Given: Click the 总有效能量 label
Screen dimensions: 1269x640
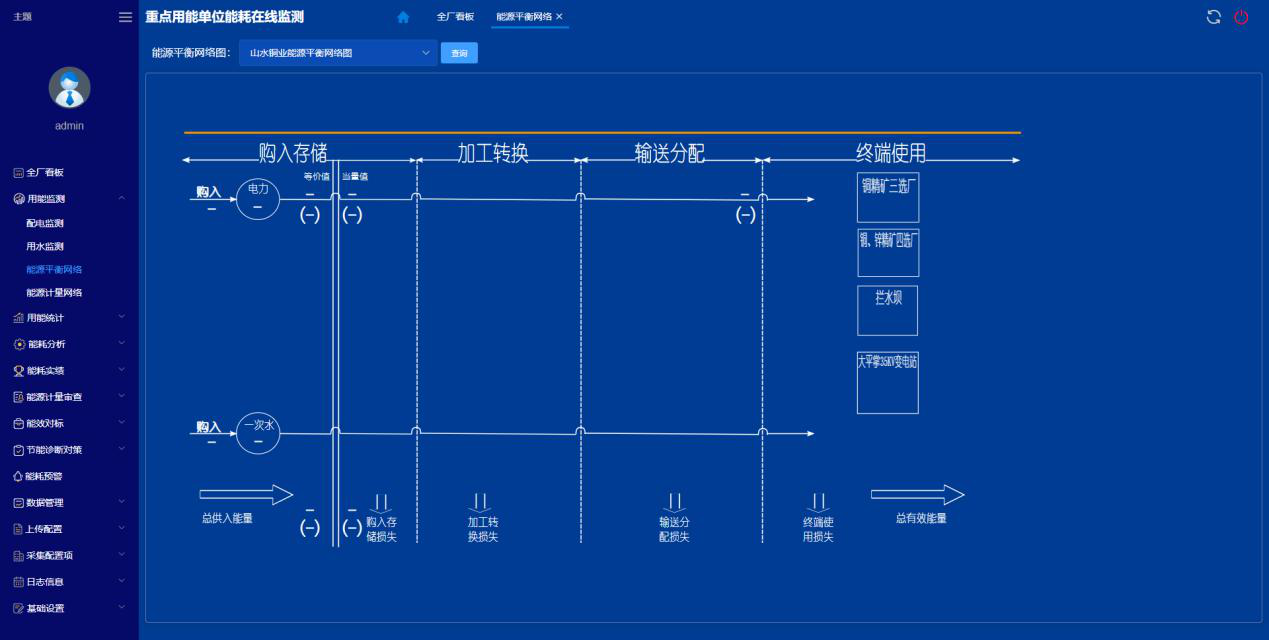Looking at the screenshot, I should point(921,518).
